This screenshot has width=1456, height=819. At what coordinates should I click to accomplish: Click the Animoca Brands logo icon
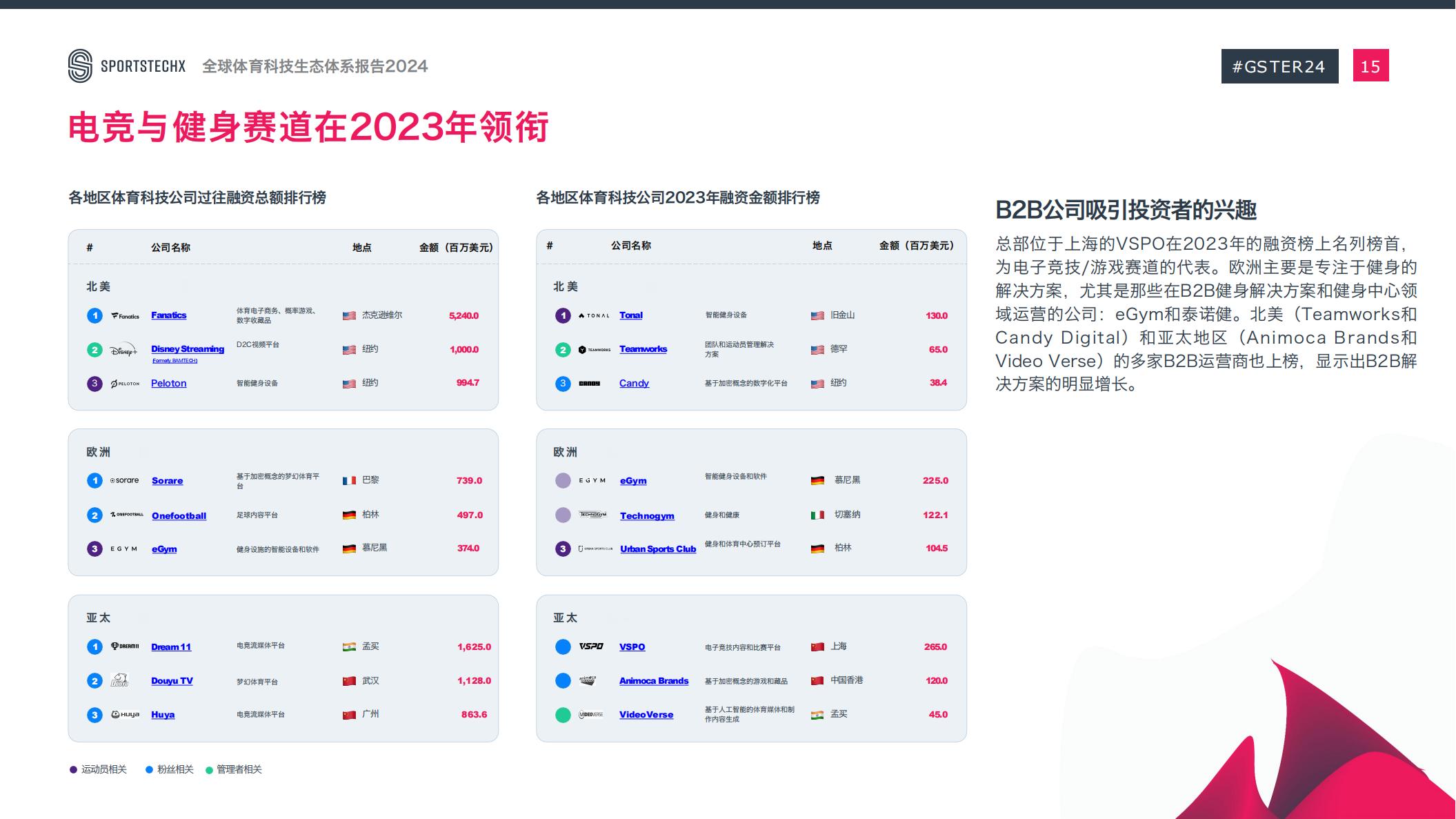[588, 680]
